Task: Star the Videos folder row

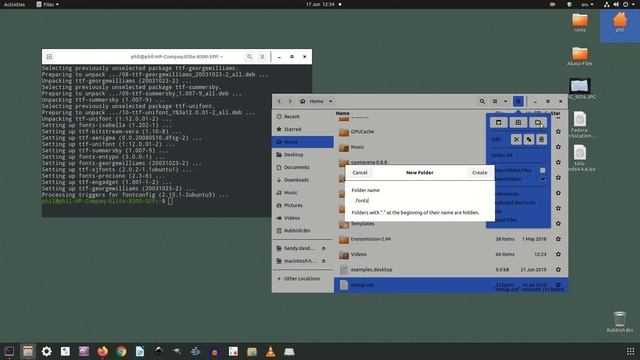Action: click(558, 254)
